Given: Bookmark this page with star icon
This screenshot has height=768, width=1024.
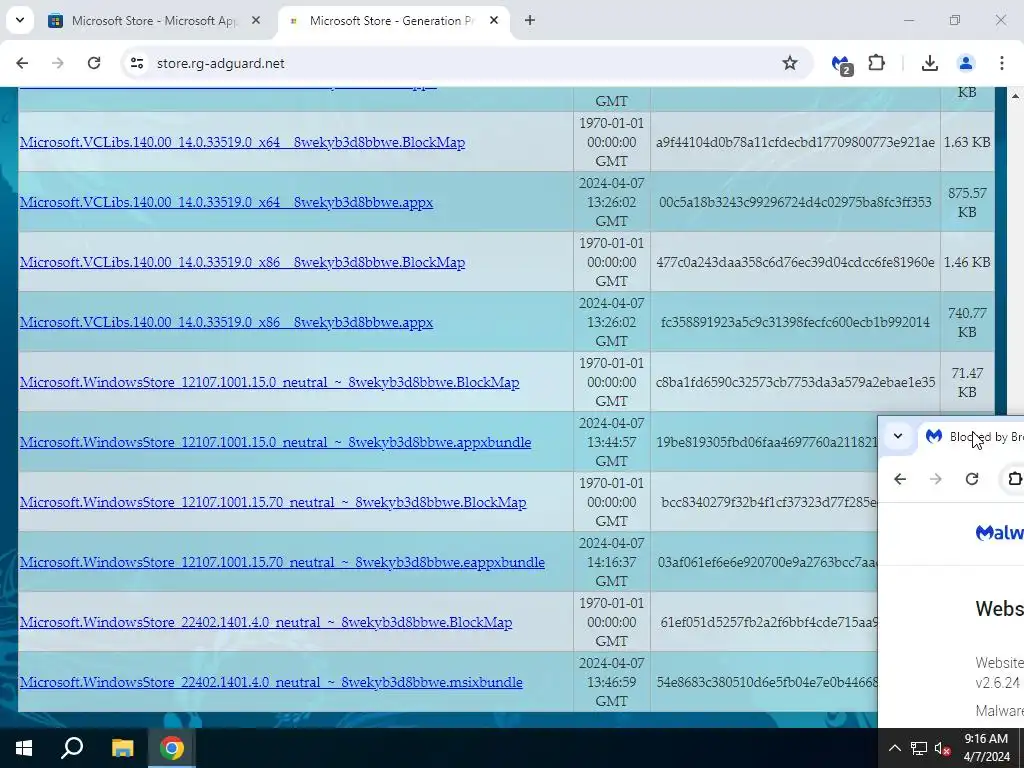Looking at the screenshot, I should coord(790,63).
